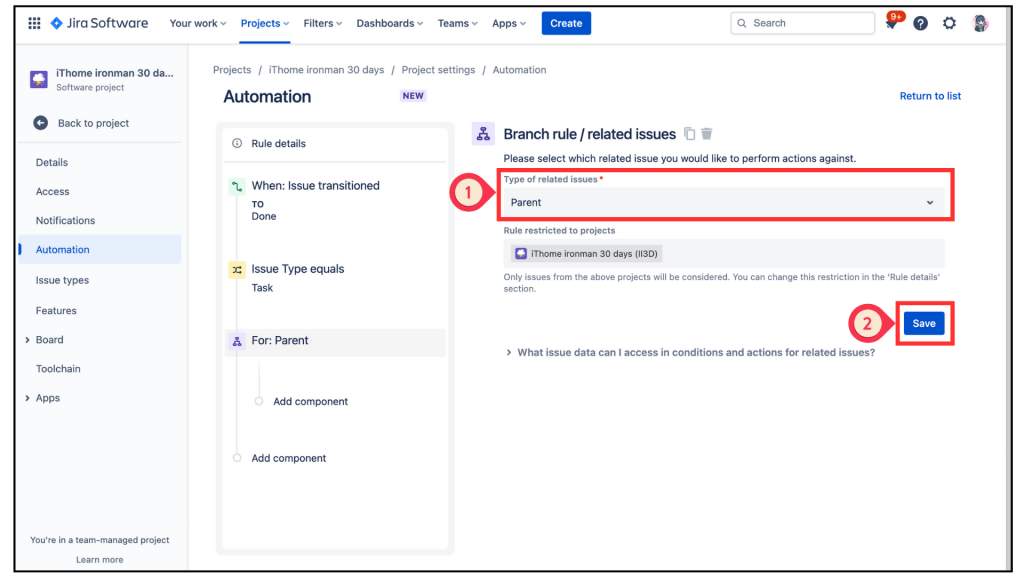Select the Rule details row
The image size is (1024, 576).
pos(335,143)
